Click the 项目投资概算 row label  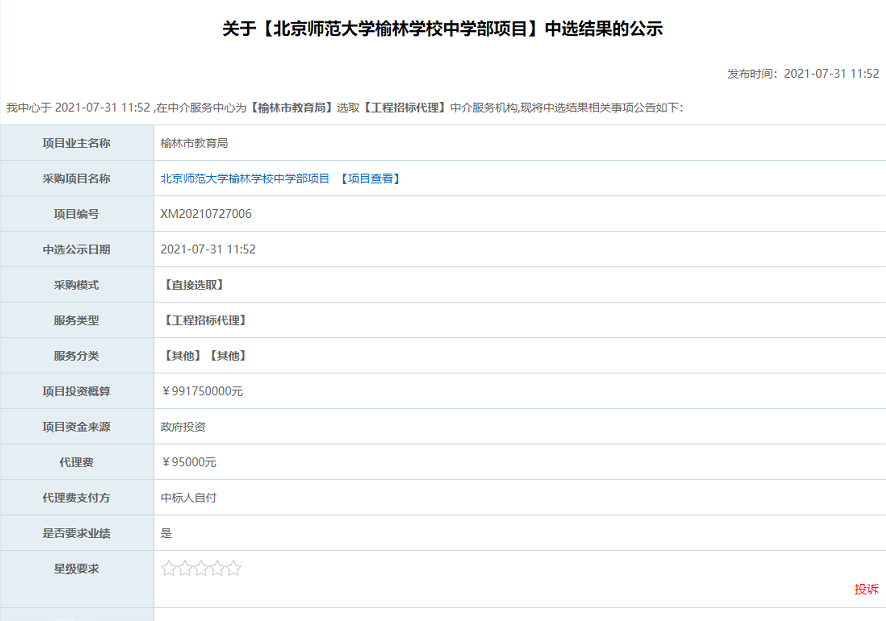[x=76, y=392]
